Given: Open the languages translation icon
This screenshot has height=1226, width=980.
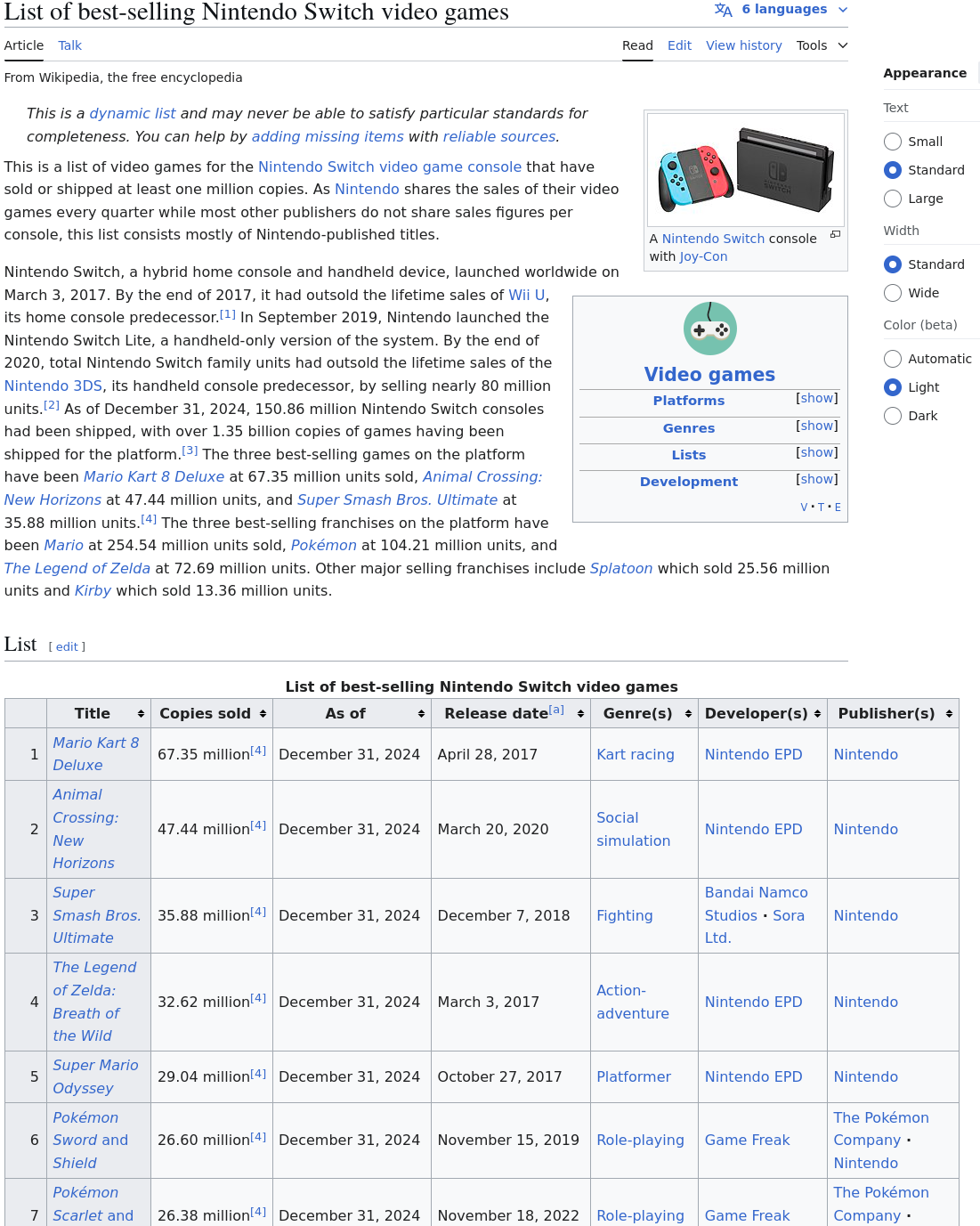Looking at the screenshot, I should [x=723, y=10].
